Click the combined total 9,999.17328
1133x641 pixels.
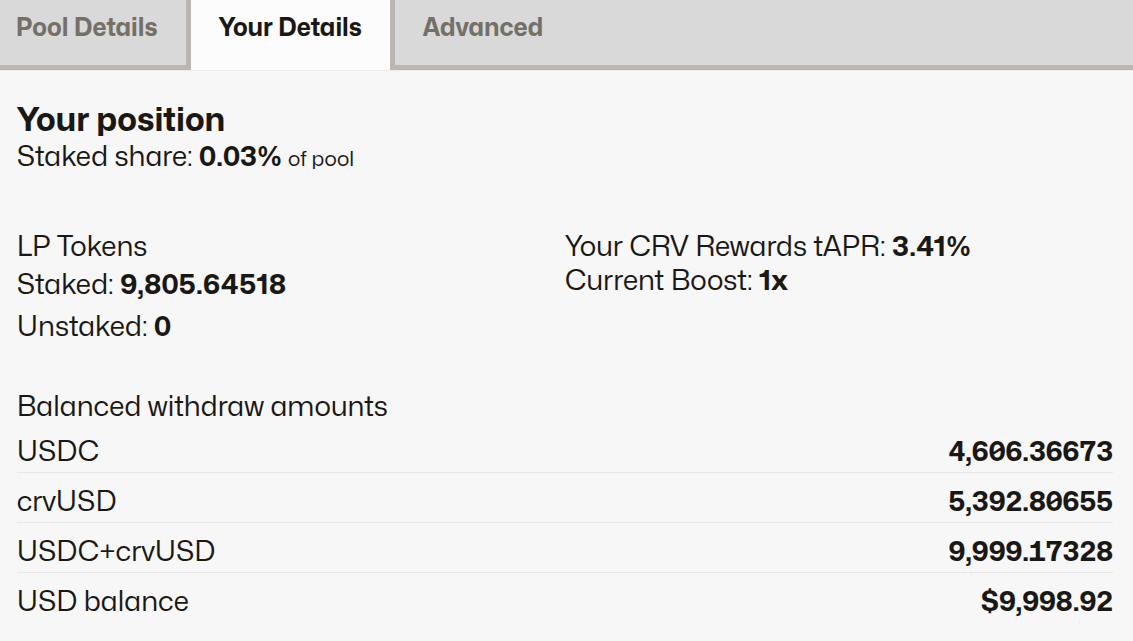click(1030, 550)
